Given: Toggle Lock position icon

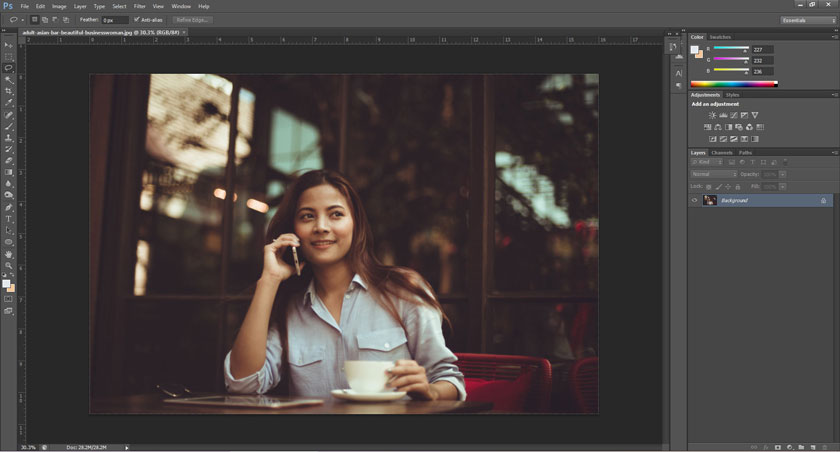Looking at the screenshot, I should click(728, 187).
